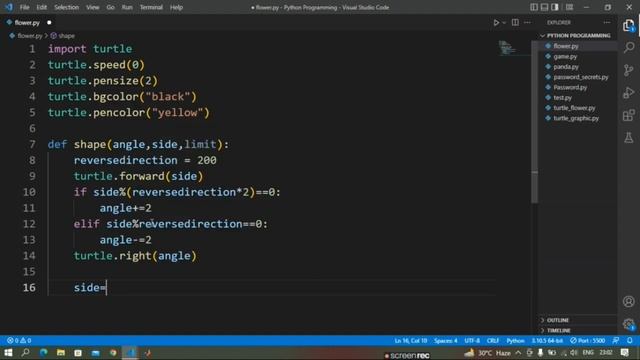This screenshot has height=360, width=640.
Task: Open Windows taskbar search
Action: point(25,353)
